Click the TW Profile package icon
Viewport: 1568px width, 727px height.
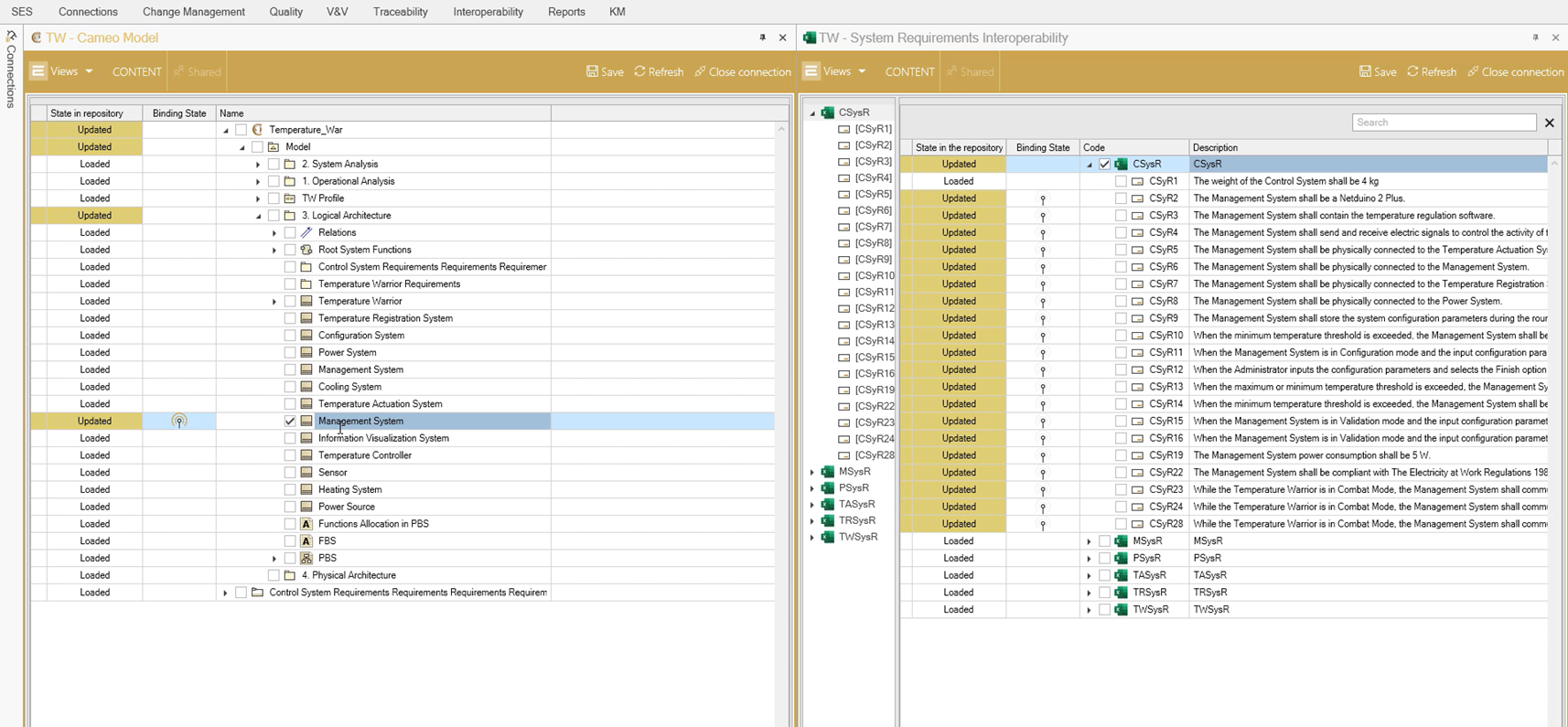[290, 198]
